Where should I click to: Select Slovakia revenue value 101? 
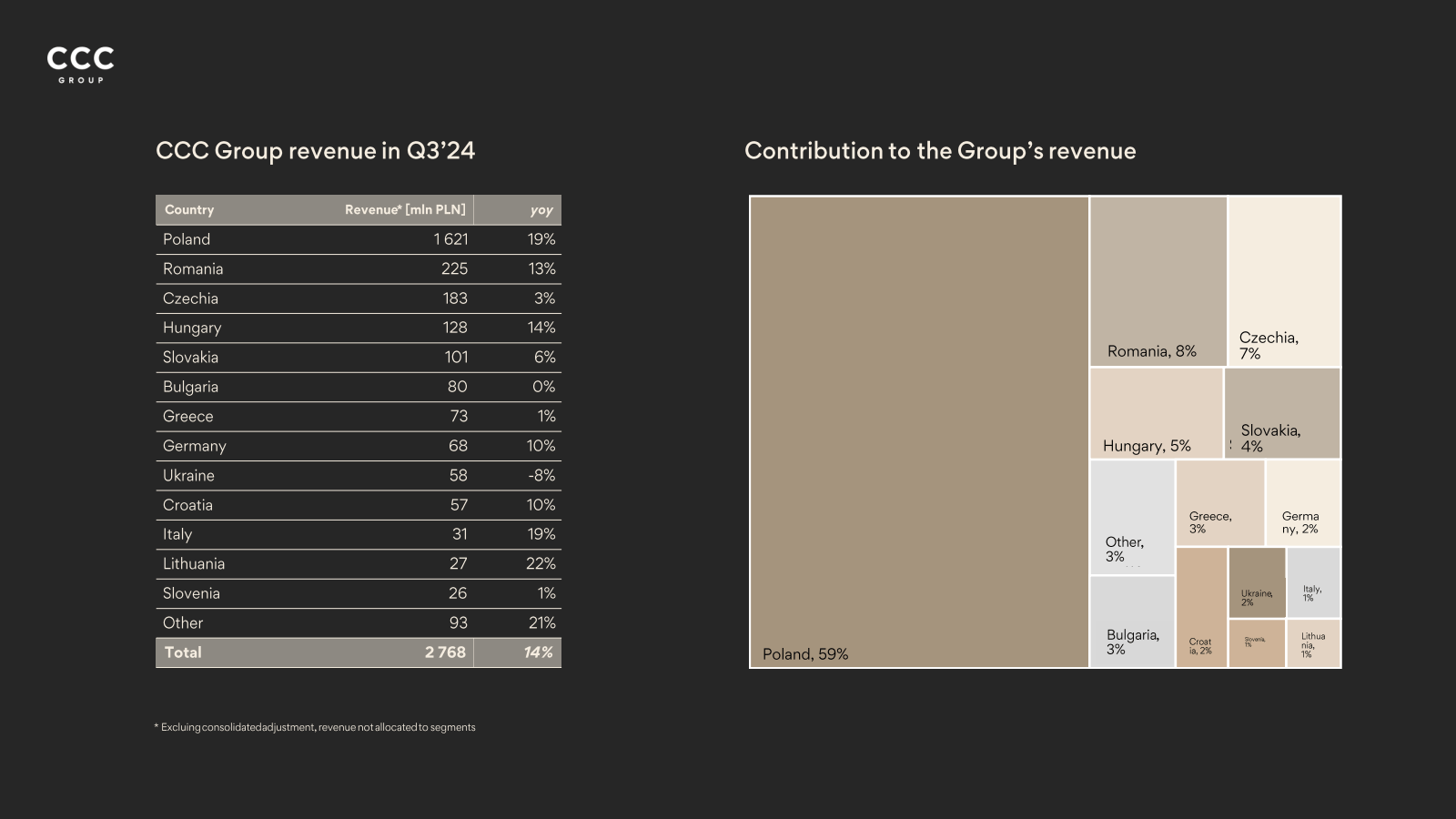(x=456, y=358)
